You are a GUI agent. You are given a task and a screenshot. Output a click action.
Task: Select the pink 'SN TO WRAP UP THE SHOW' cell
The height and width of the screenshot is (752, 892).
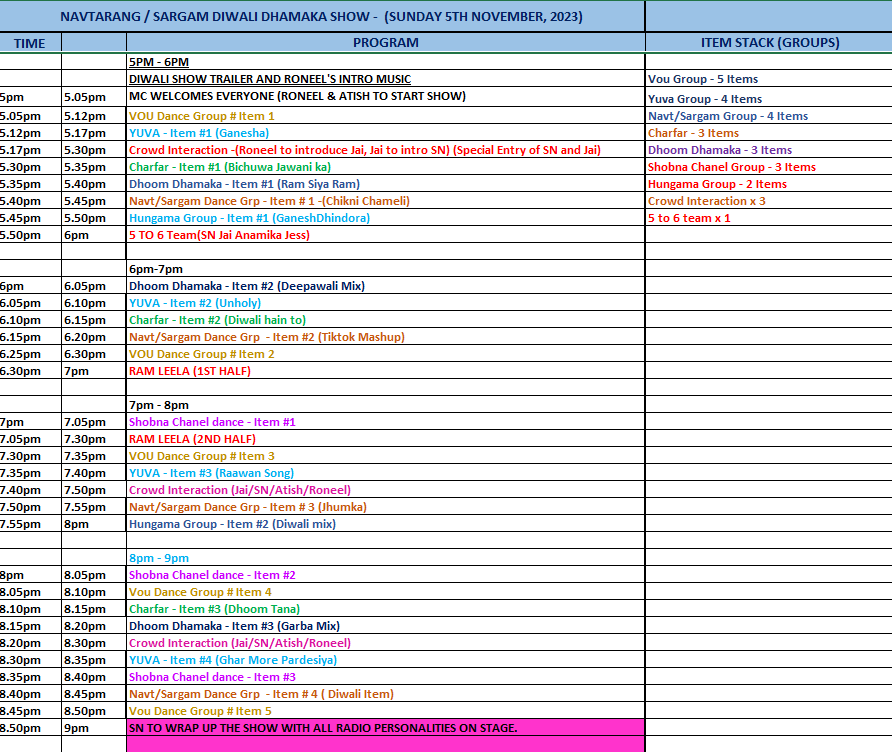[x=386, y=728]
